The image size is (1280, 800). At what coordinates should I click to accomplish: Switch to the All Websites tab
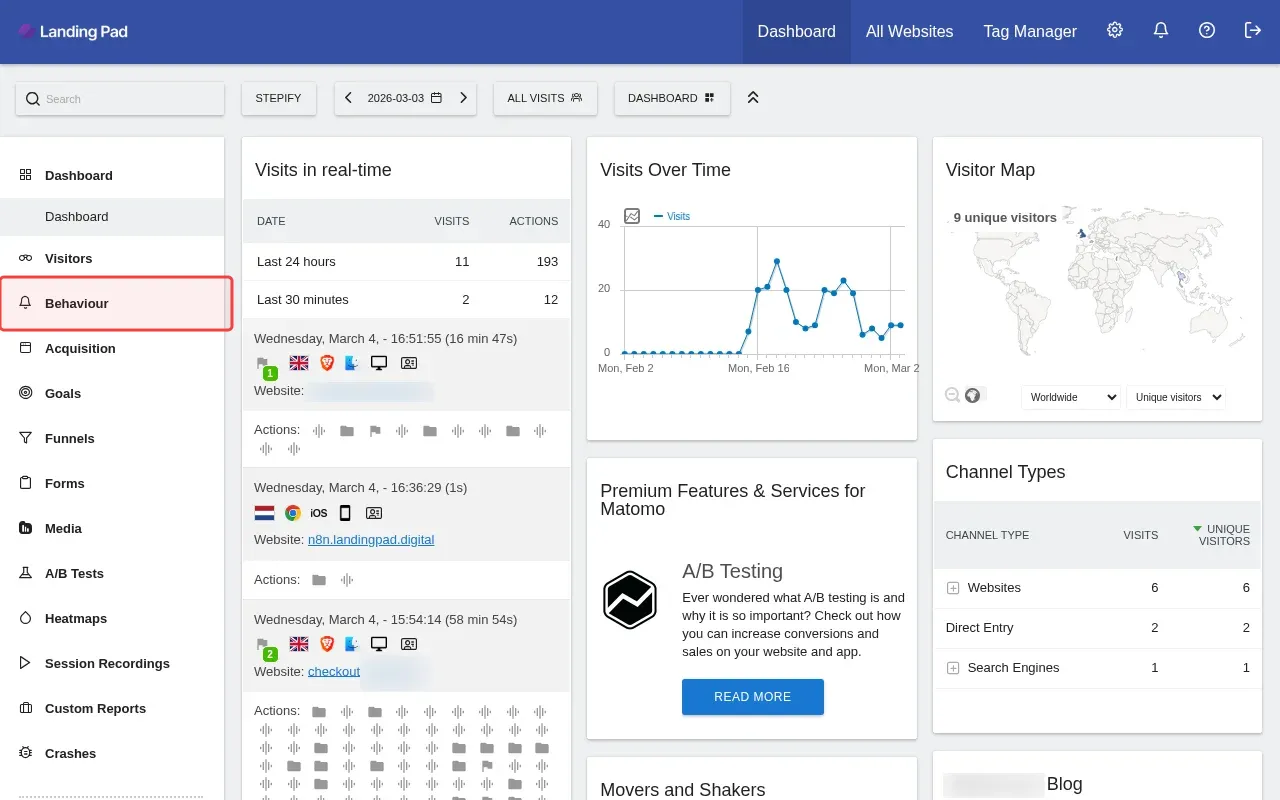click(909, 31)
